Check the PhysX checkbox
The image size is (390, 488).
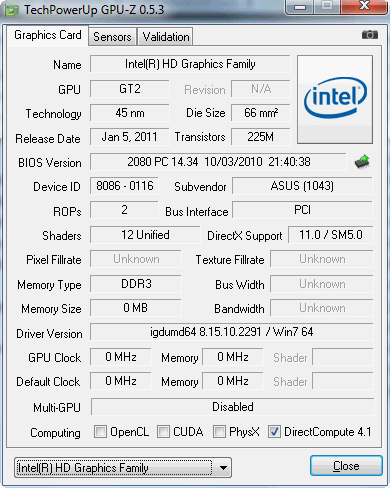click(219, 431)
